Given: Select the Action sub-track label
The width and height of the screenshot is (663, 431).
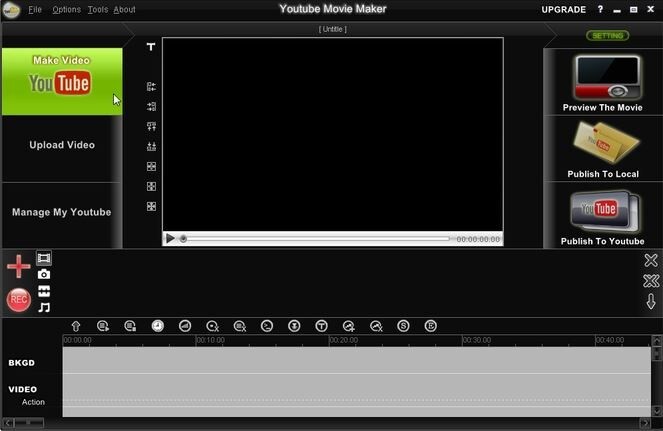Looking at the screenshot, I should [33, 402].
